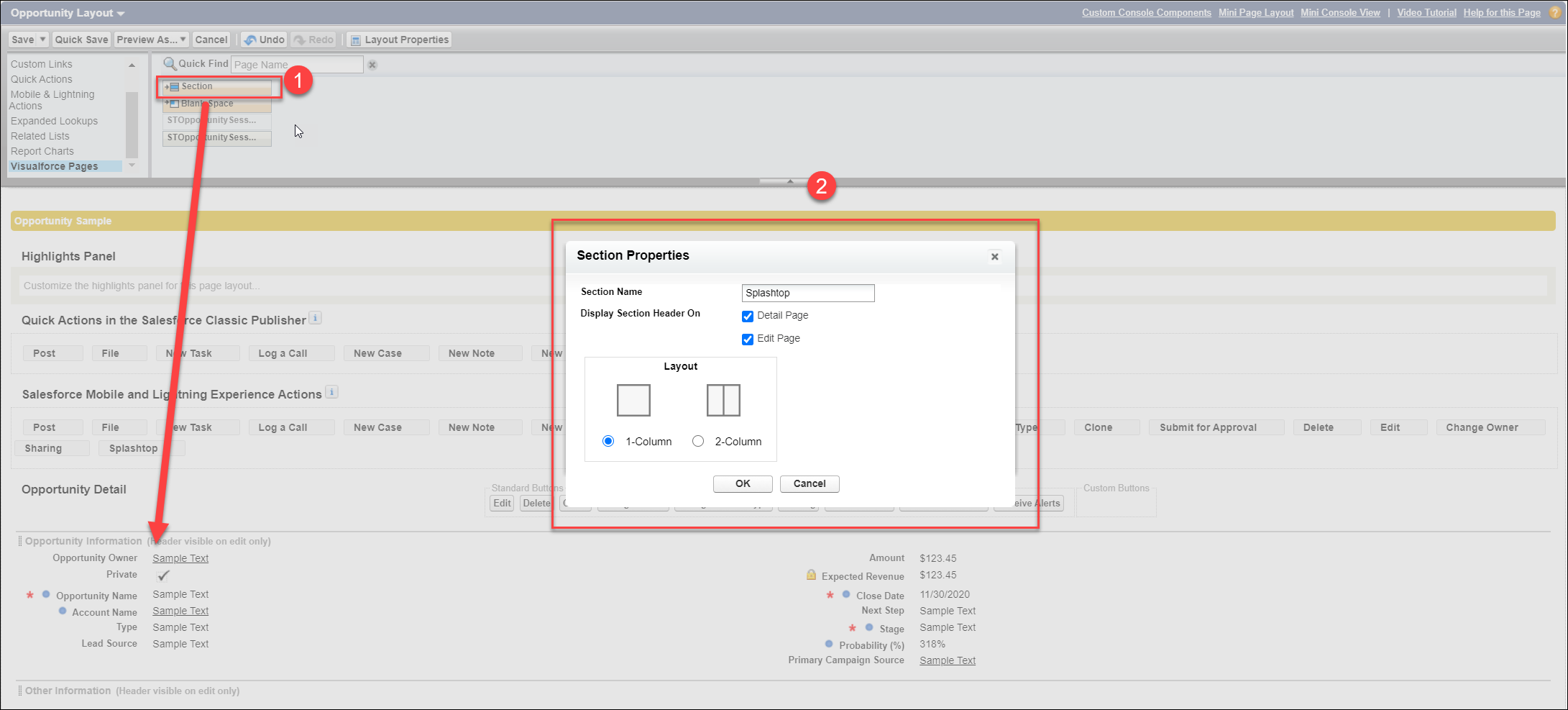The height and width of the screenshot is (710, 1568).
Task: Click the Highlights Panel customize area
Action: [783, 286]
